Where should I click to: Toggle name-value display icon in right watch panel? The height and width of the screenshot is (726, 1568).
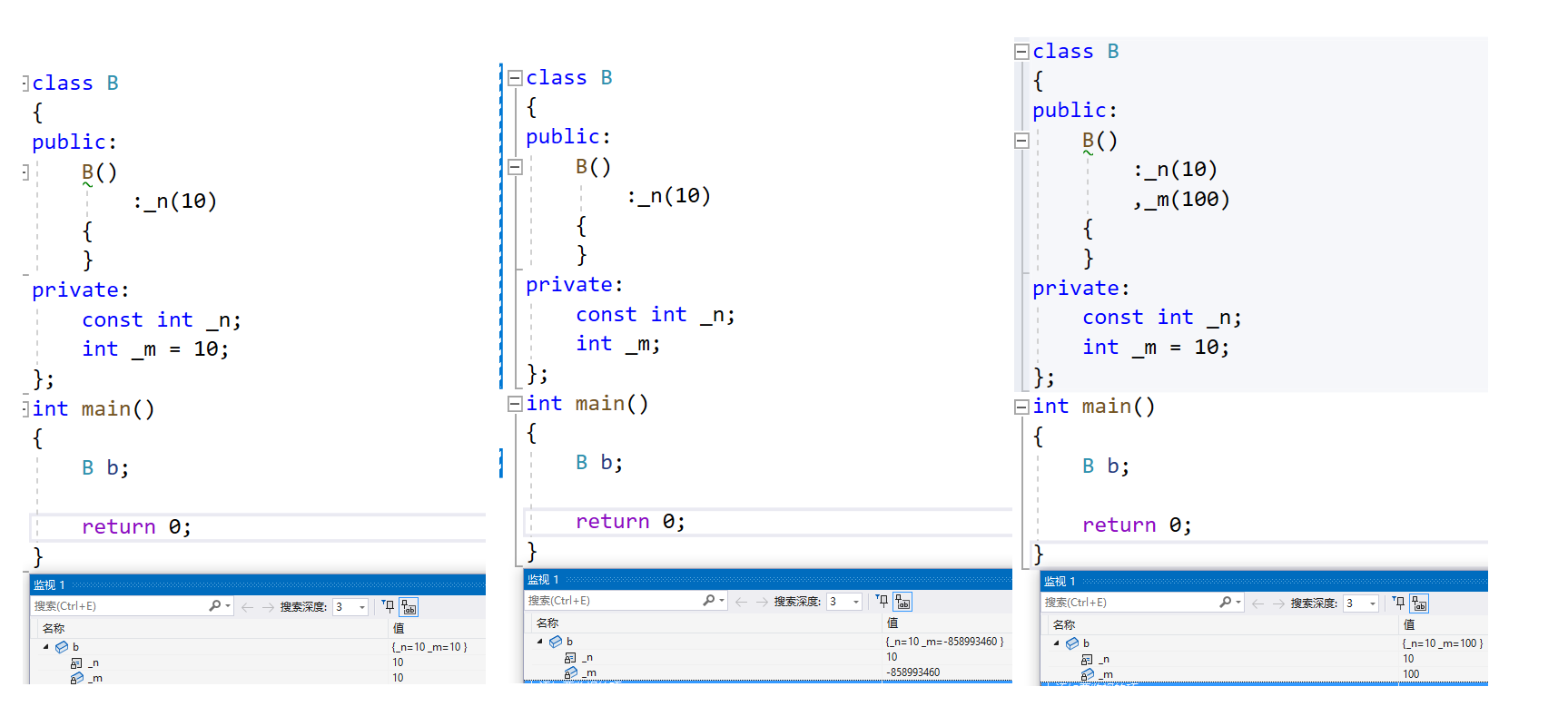click(1419, 603)
